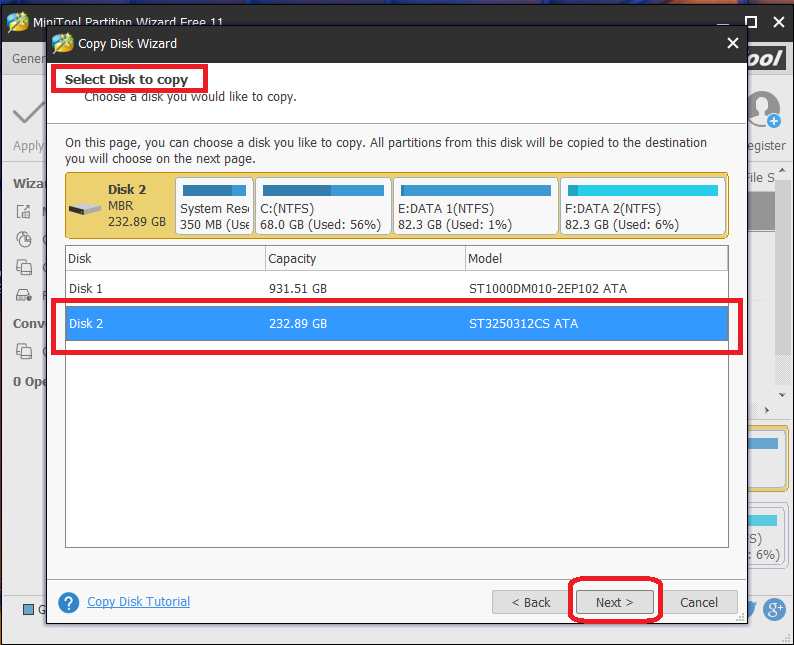
Task: Maximize the MiniTool Partition Wizard window
Action: coord(751,22)
